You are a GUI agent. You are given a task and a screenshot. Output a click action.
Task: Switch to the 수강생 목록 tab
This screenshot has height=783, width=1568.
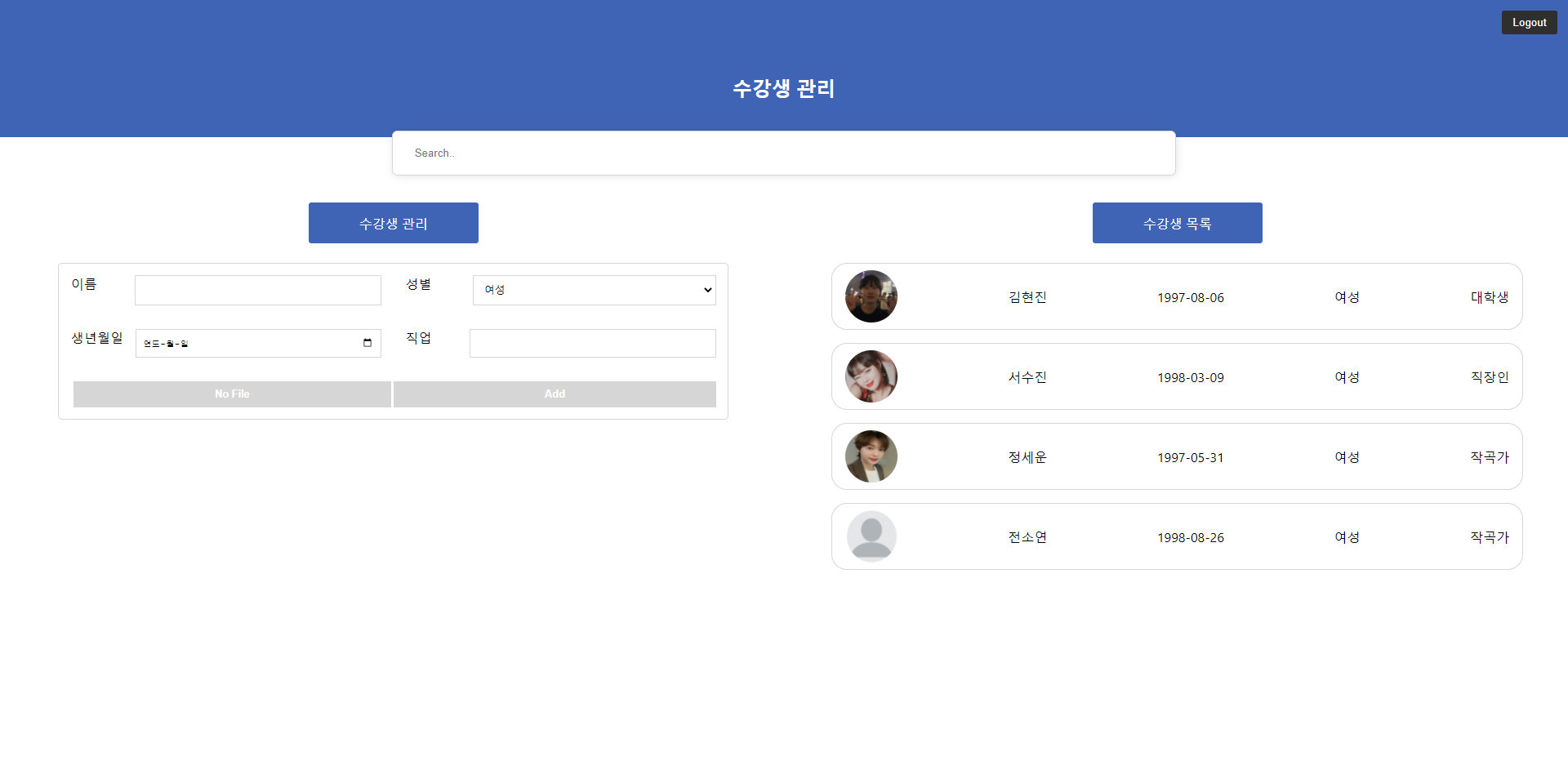tap(1177, 222)
